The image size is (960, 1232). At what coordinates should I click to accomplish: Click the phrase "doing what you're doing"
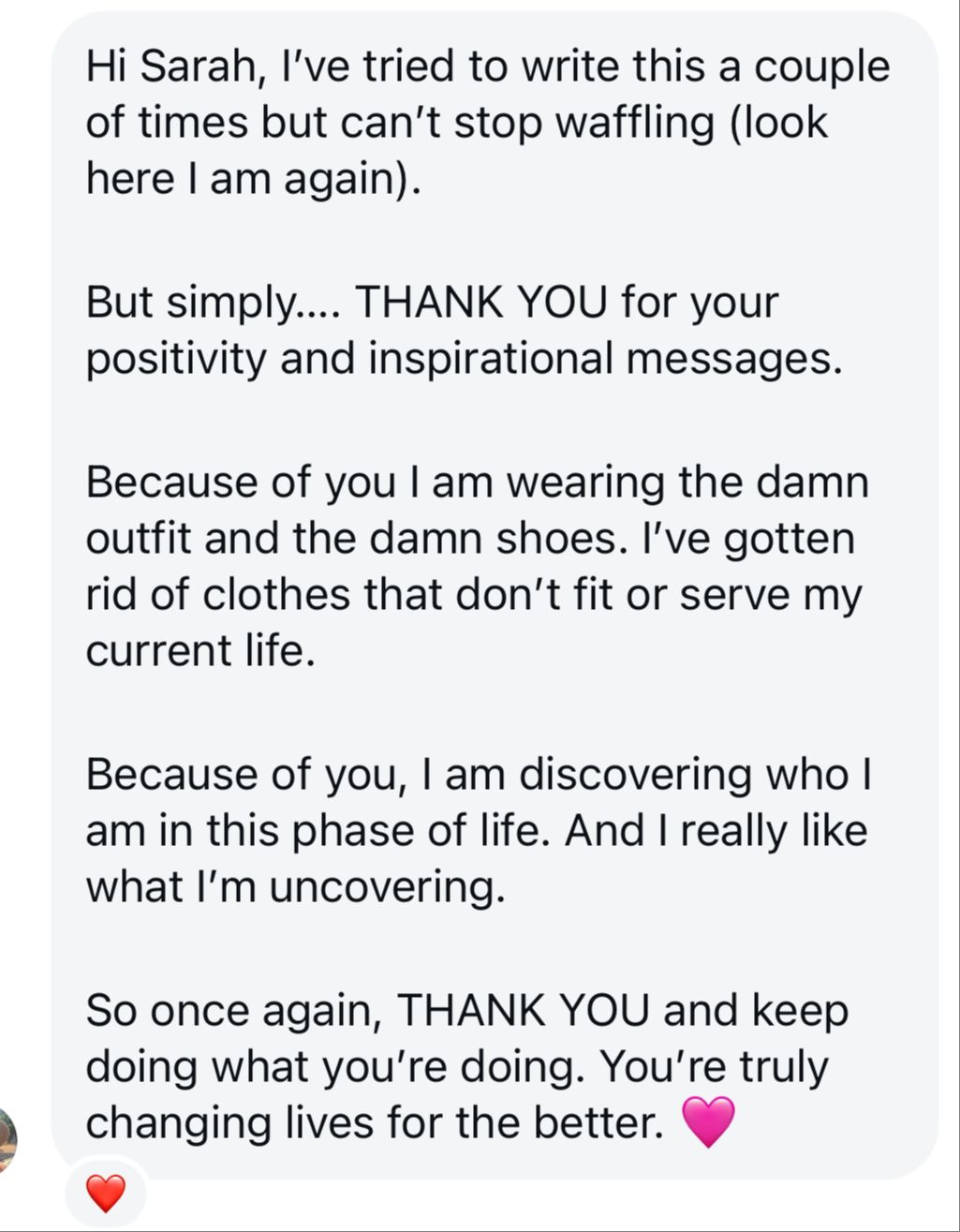point(333,1067)
